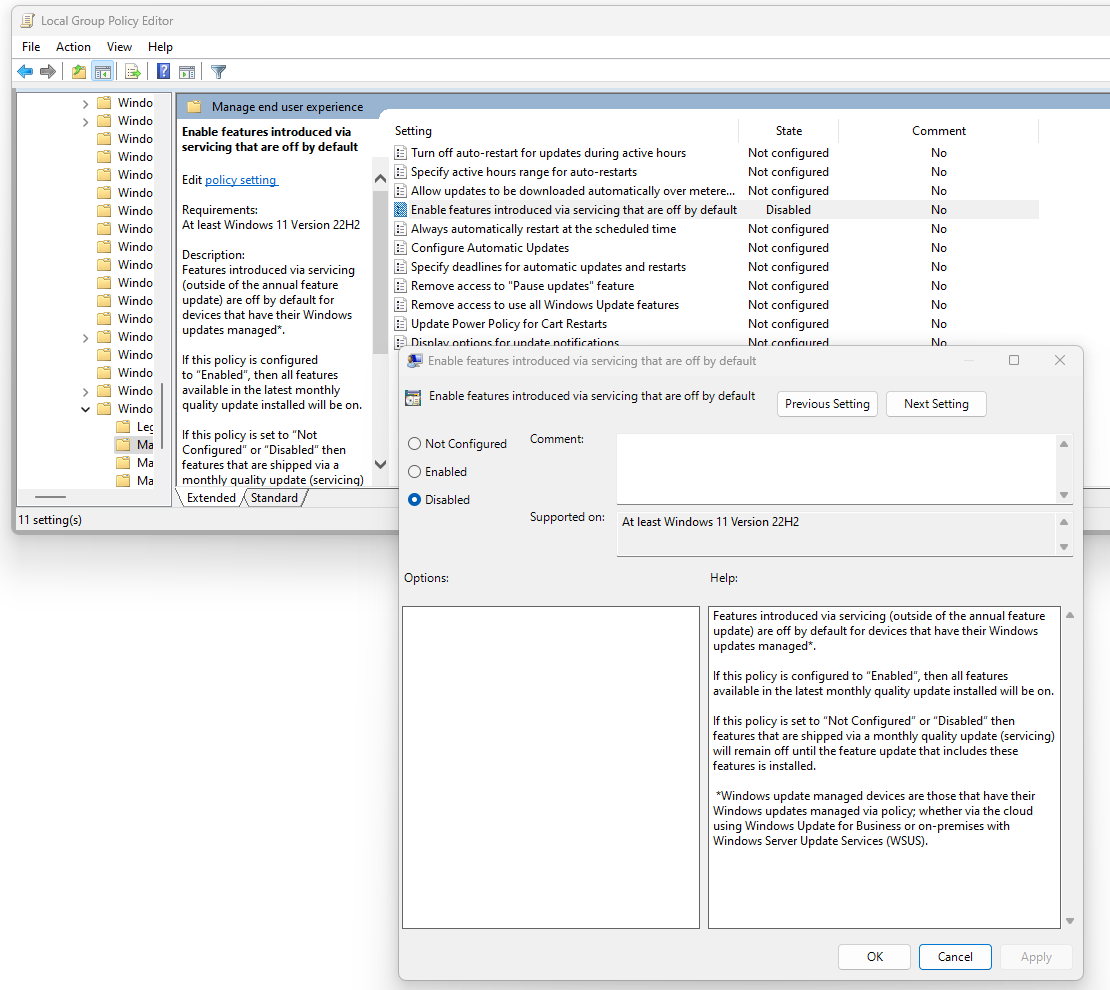The image size is (1110, 990).
Task: Select the Disabled radio button
Action: click(x=414, y=500)
